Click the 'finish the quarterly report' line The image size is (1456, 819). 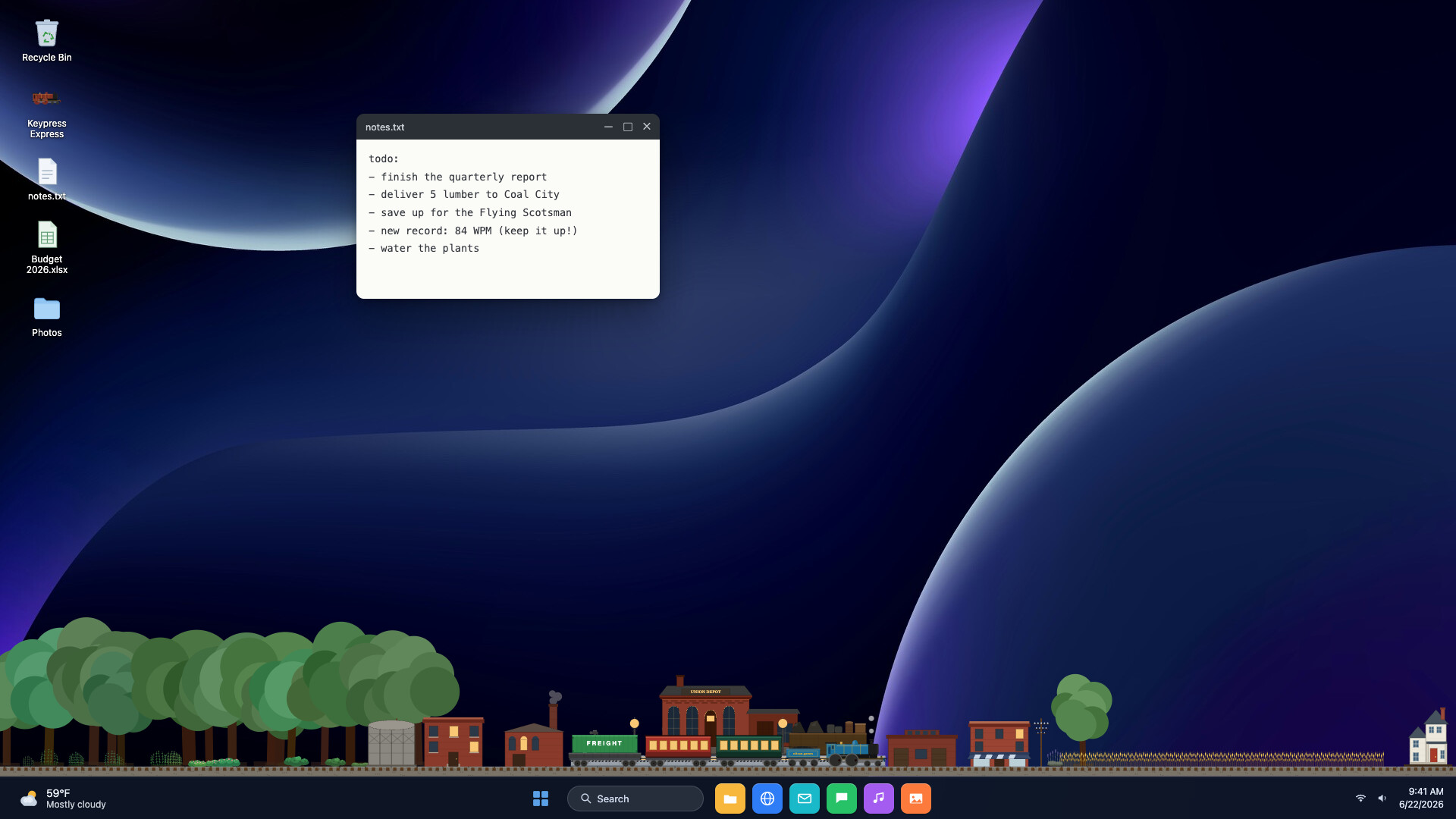click(x=458, y=177)
